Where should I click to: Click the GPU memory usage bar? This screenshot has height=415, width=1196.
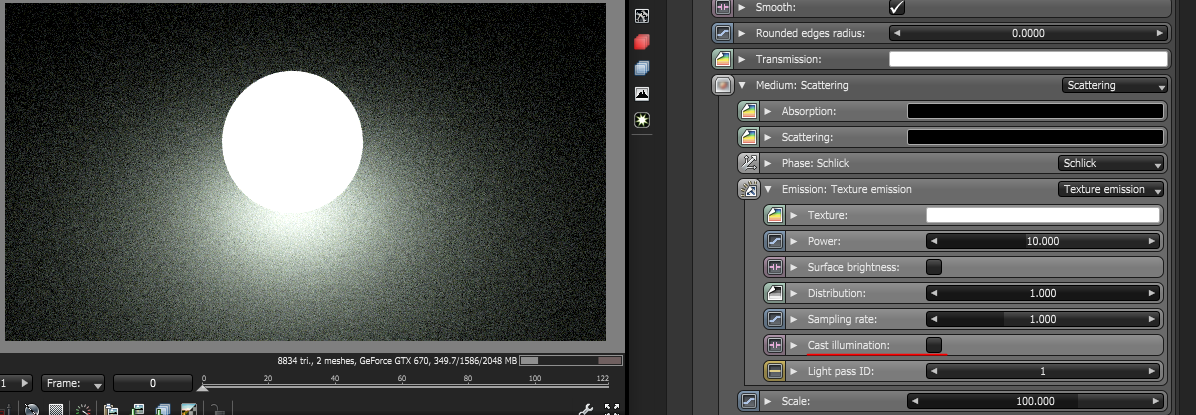(x=571, y=360)
